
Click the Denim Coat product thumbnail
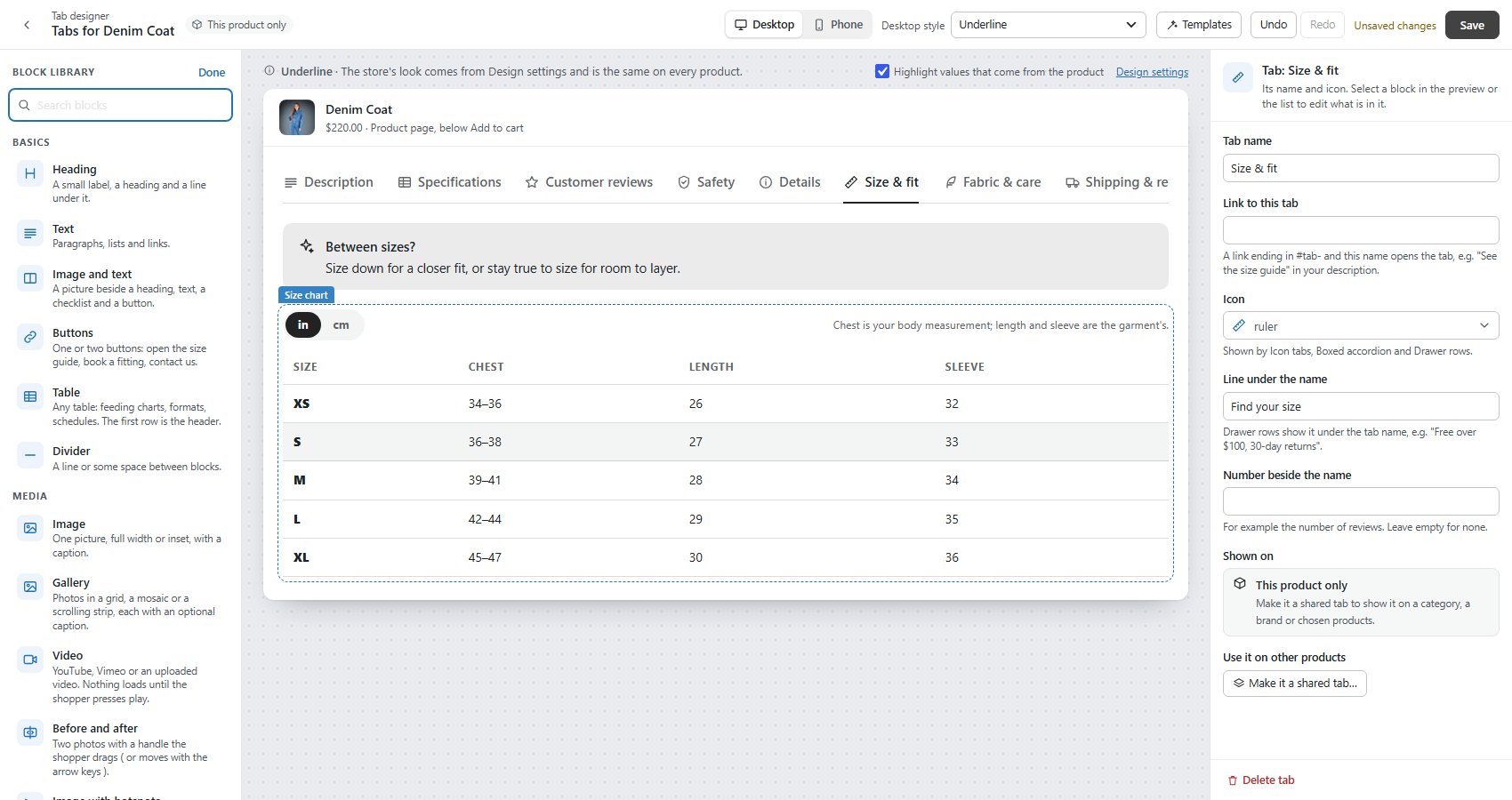click(297, 117)
